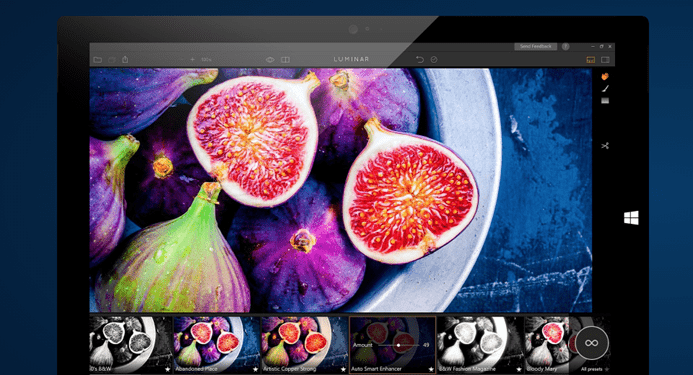Favorite the Artistic Copper Strong preset star
This screenshot has width=693, height=375.
(x=343, y=369)
